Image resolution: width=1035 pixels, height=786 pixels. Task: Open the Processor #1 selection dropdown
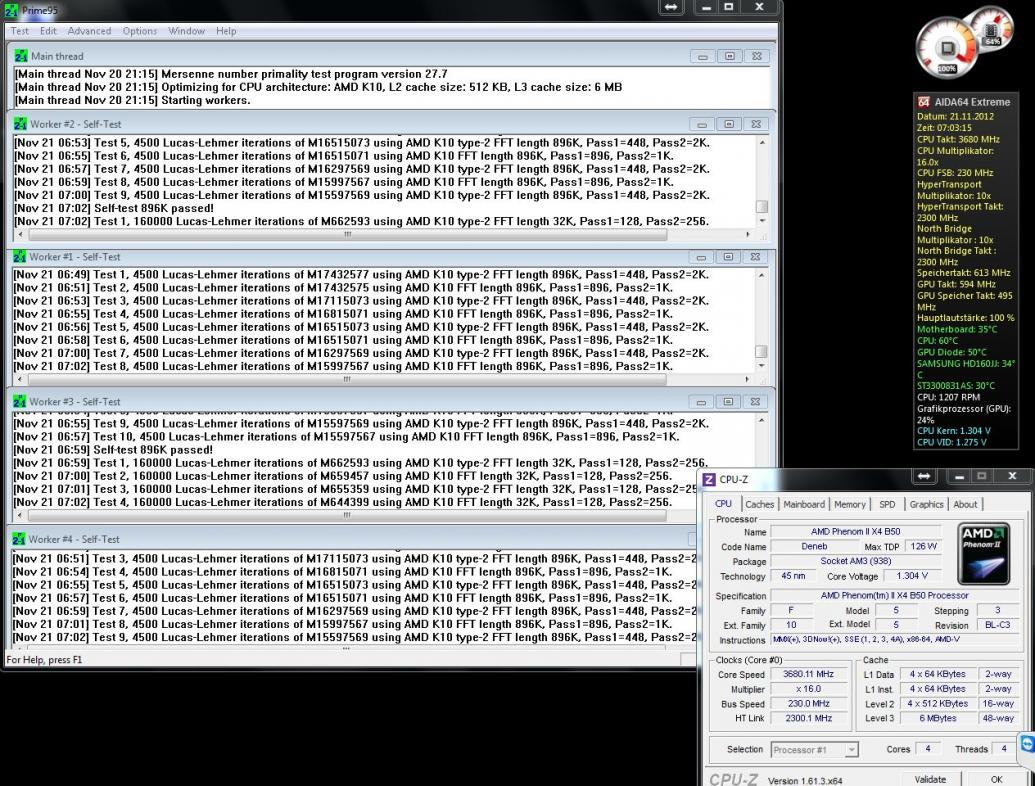click(815, 750)
